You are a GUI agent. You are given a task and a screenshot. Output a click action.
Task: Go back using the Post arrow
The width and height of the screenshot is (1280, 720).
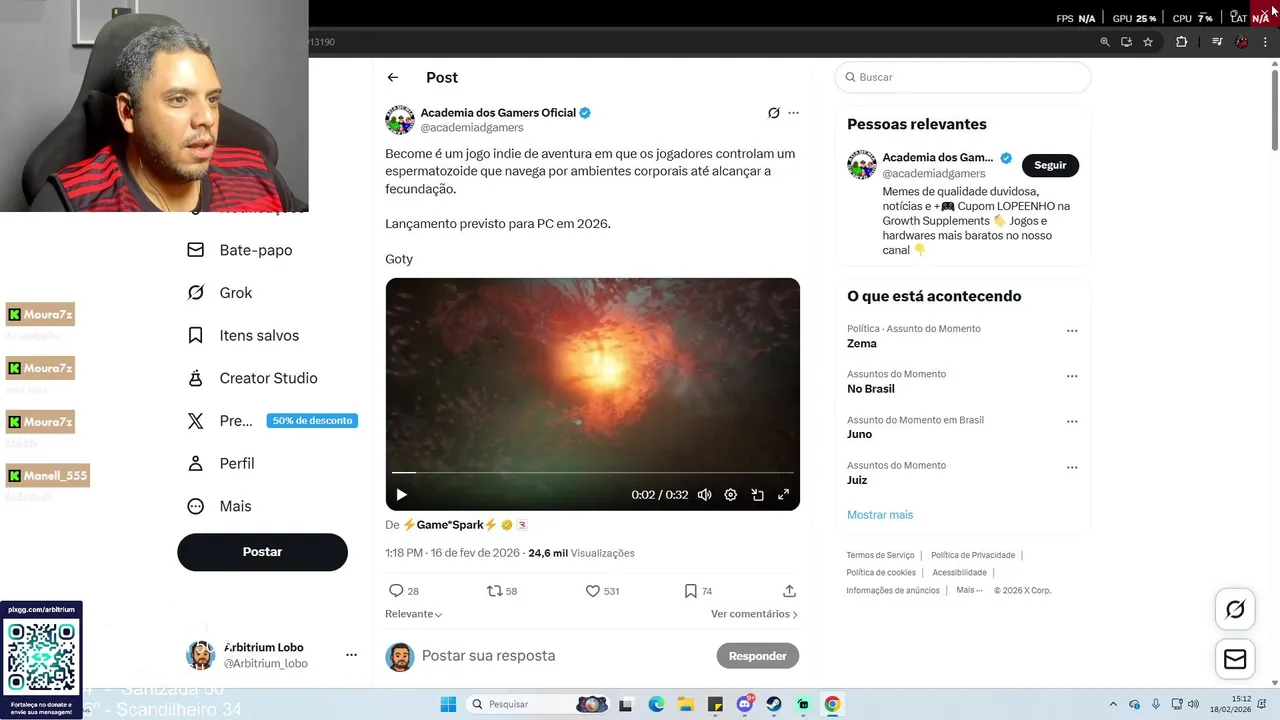point(393,77)
